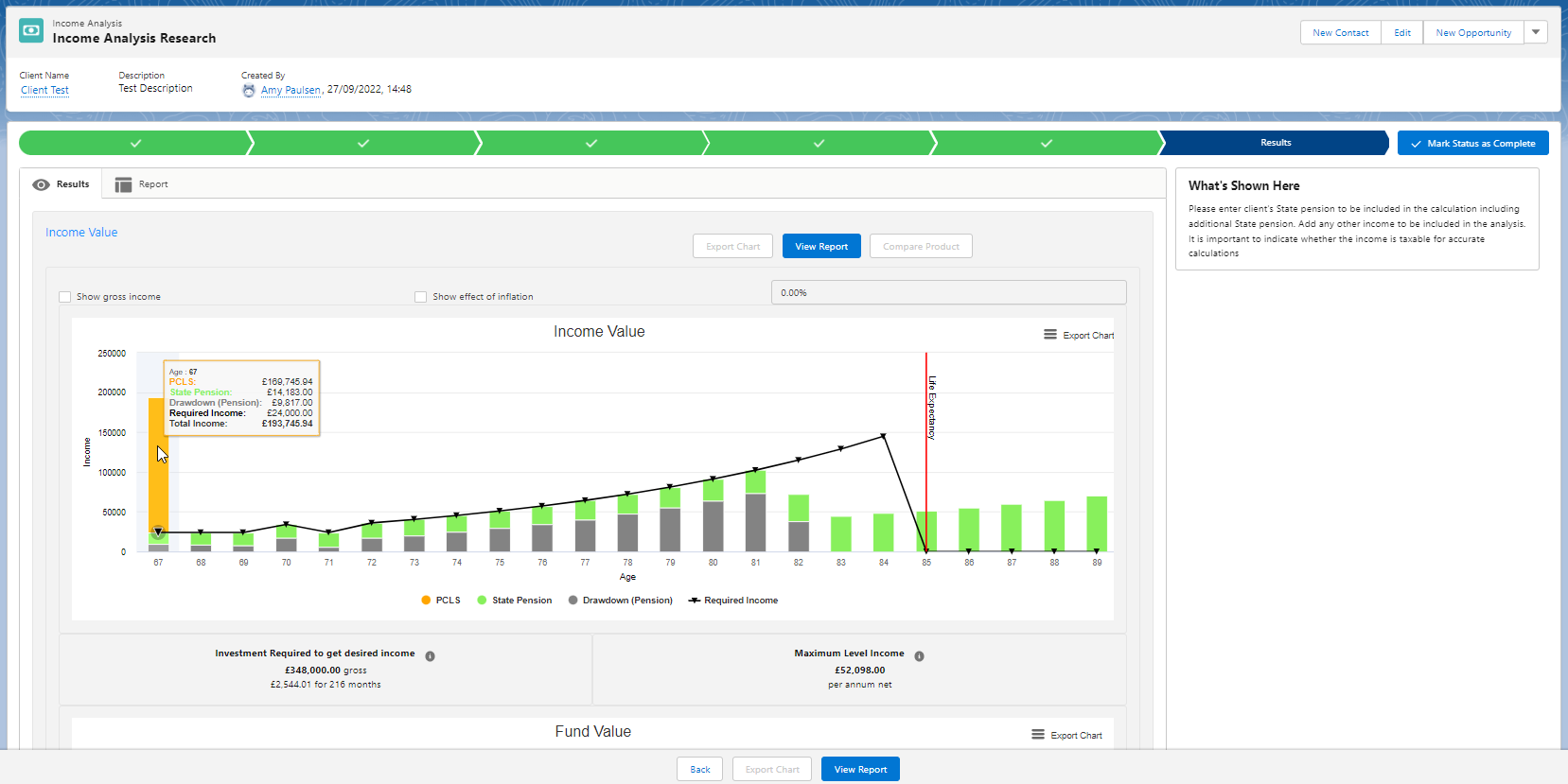Open Fund Value chart hamburger menu icon
Viewport: 1568px width, 784px height.
1038,735
